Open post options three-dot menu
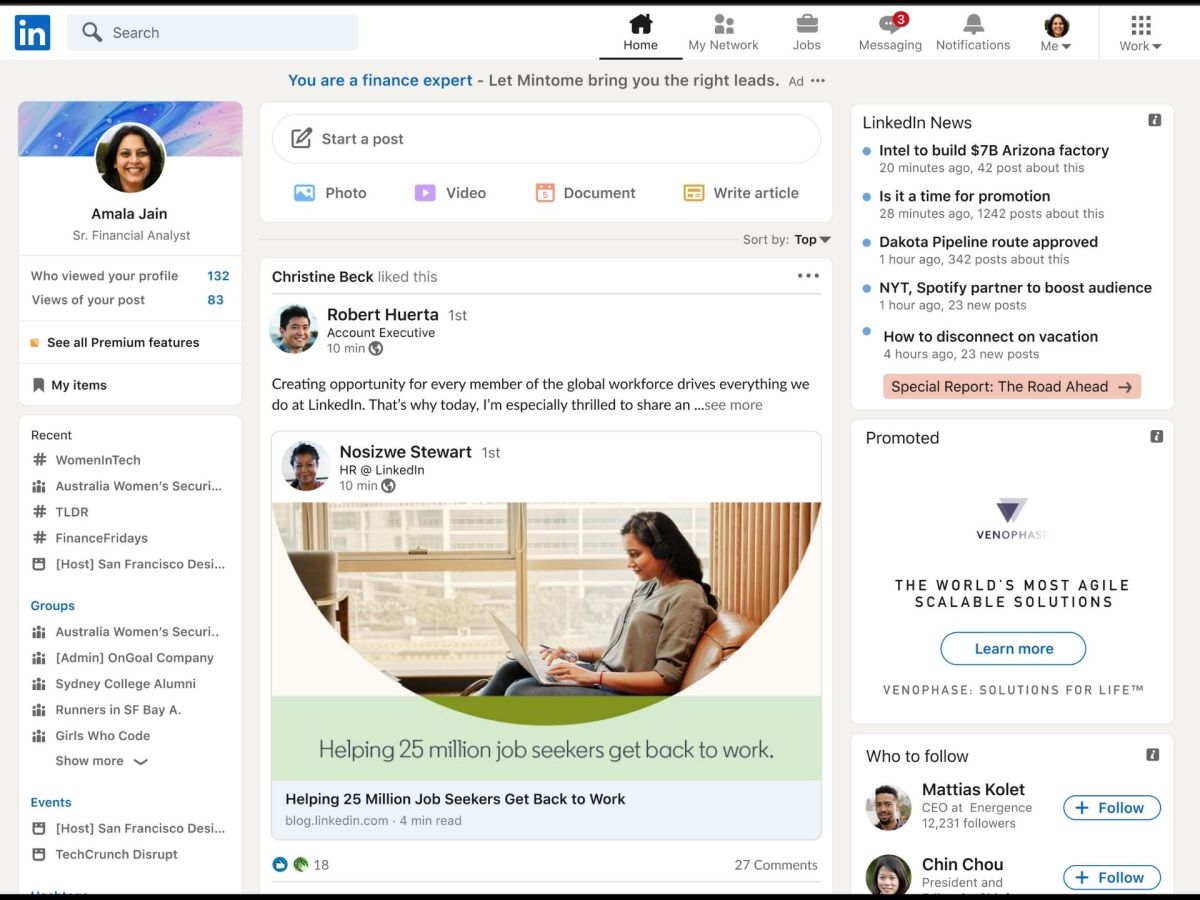 click(x=808, y=276)
